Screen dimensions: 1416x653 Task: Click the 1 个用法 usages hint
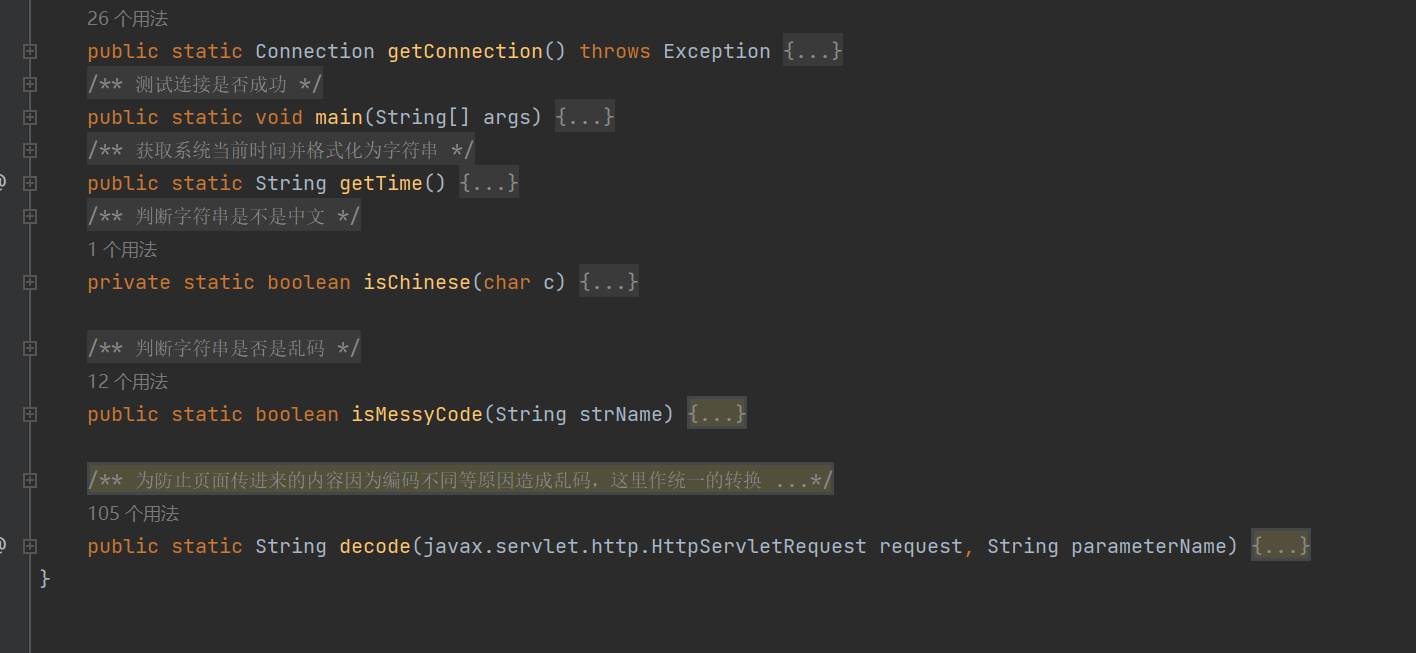tap(122, 250)
